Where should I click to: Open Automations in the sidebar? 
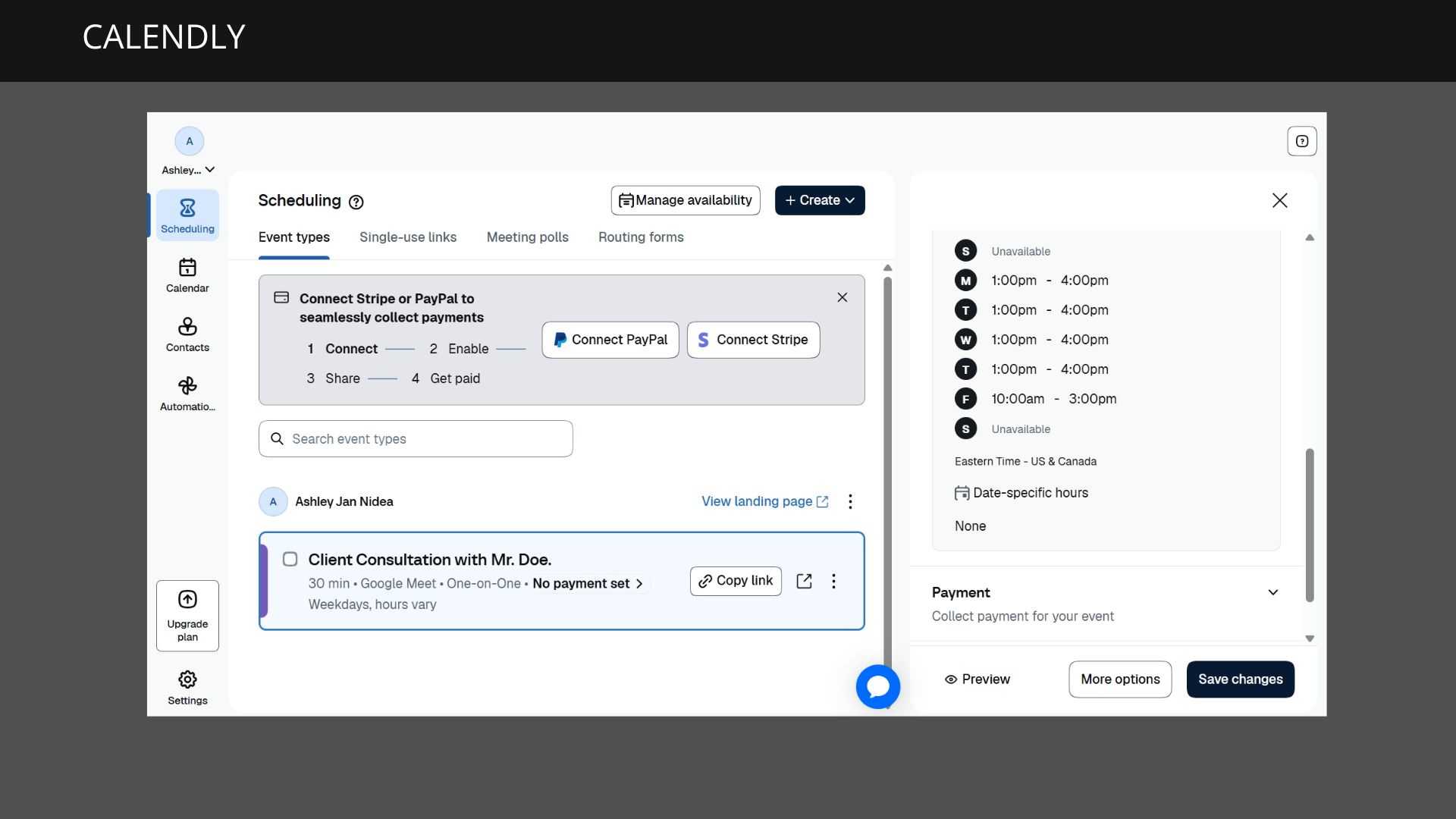[x=187, y=394]
